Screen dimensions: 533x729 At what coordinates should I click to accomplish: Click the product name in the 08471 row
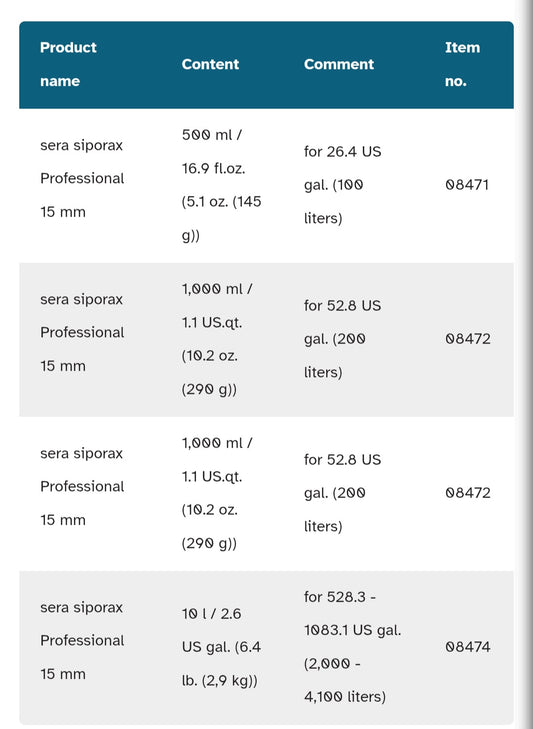(x=82, y=179)
